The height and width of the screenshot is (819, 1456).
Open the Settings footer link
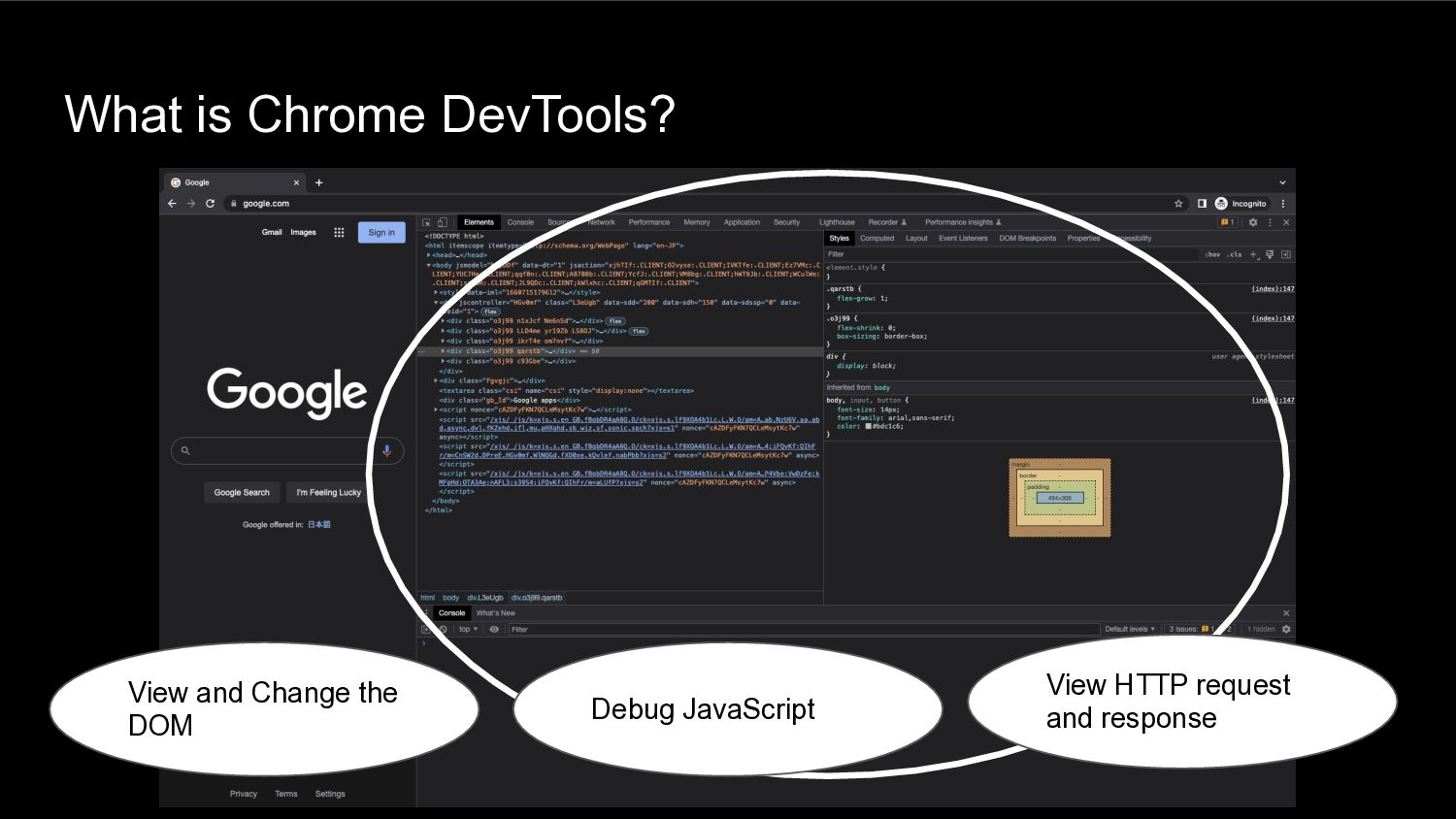(330, 794)
